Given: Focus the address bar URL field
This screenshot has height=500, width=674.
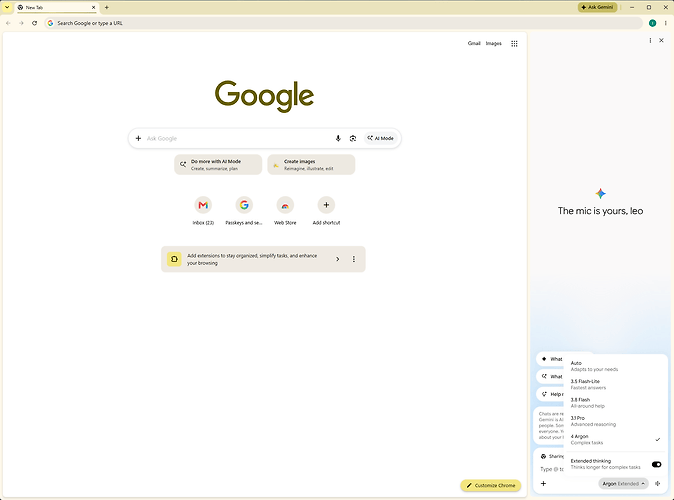Looking at the screenshot, I should point(344,23).
